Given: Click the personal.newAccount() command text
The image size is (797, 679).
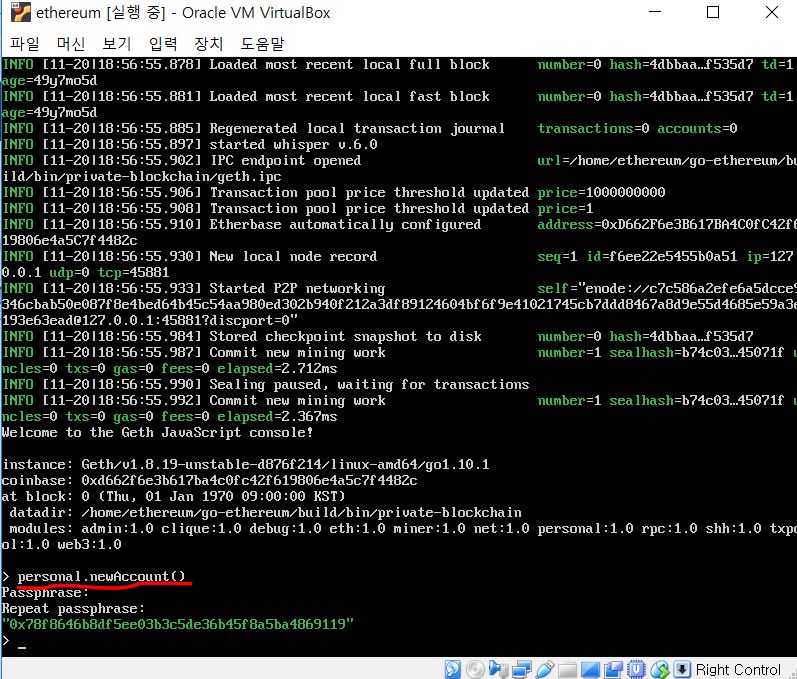Looking at the screenshot, I should pyautogui.click(x=102, y=576).
